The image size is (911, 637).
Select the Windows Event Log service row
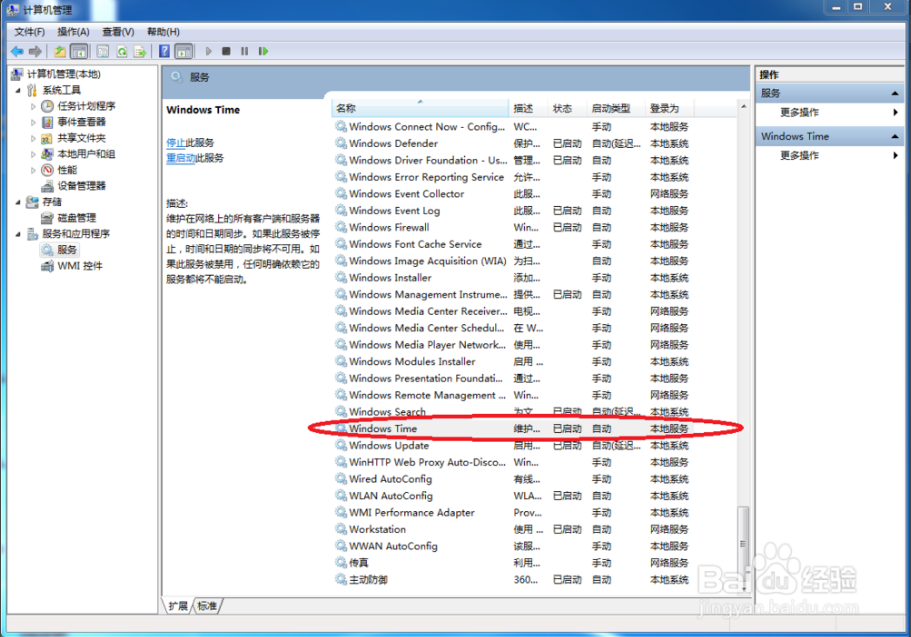[512, 210]
